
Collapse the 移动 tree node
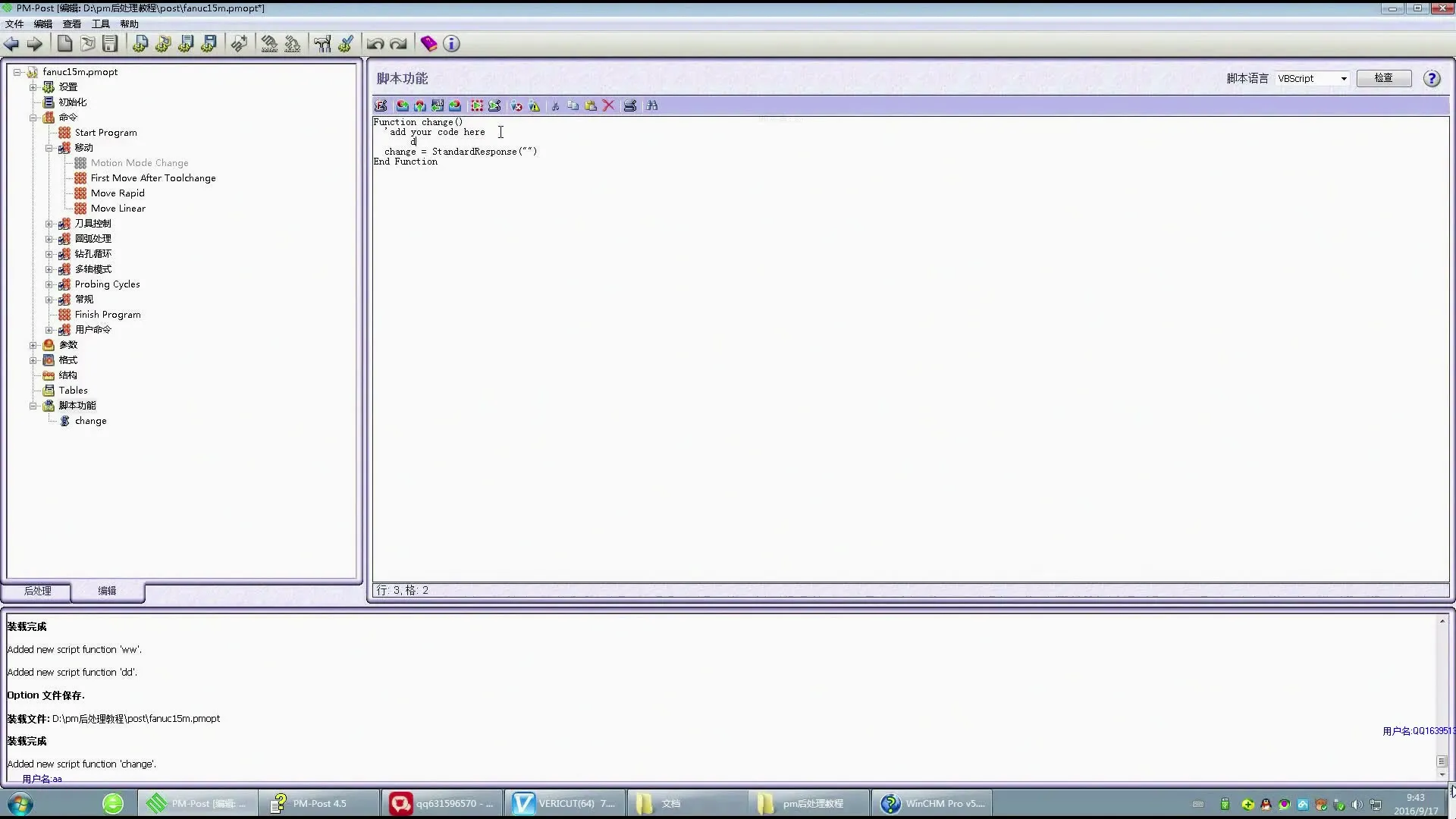pos(49,148)
